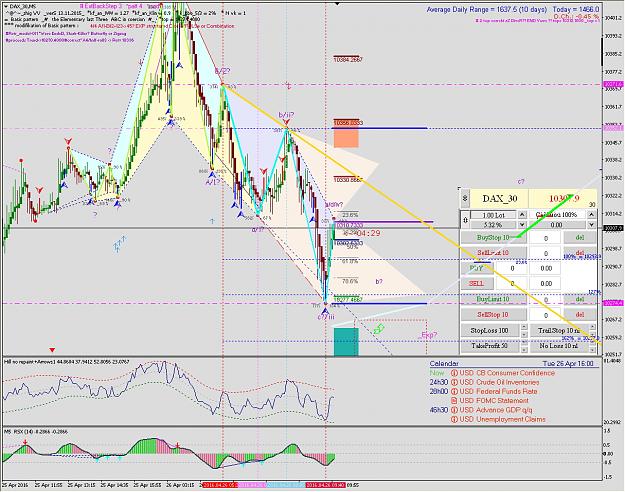Click impact icon beside Crude Oil Inventories
Viewport: 625px width, 492px height.
pyautogui.click(x=454, y=382)
